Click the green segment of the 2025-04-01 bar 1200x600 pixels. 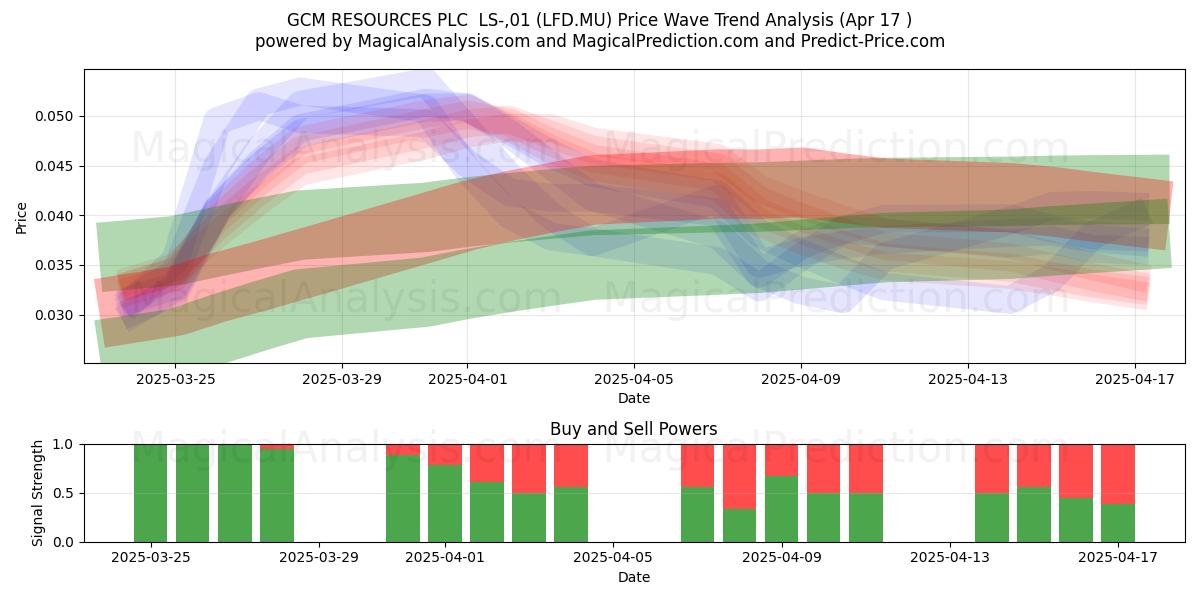pyautogui.click(x=445, y=503)
